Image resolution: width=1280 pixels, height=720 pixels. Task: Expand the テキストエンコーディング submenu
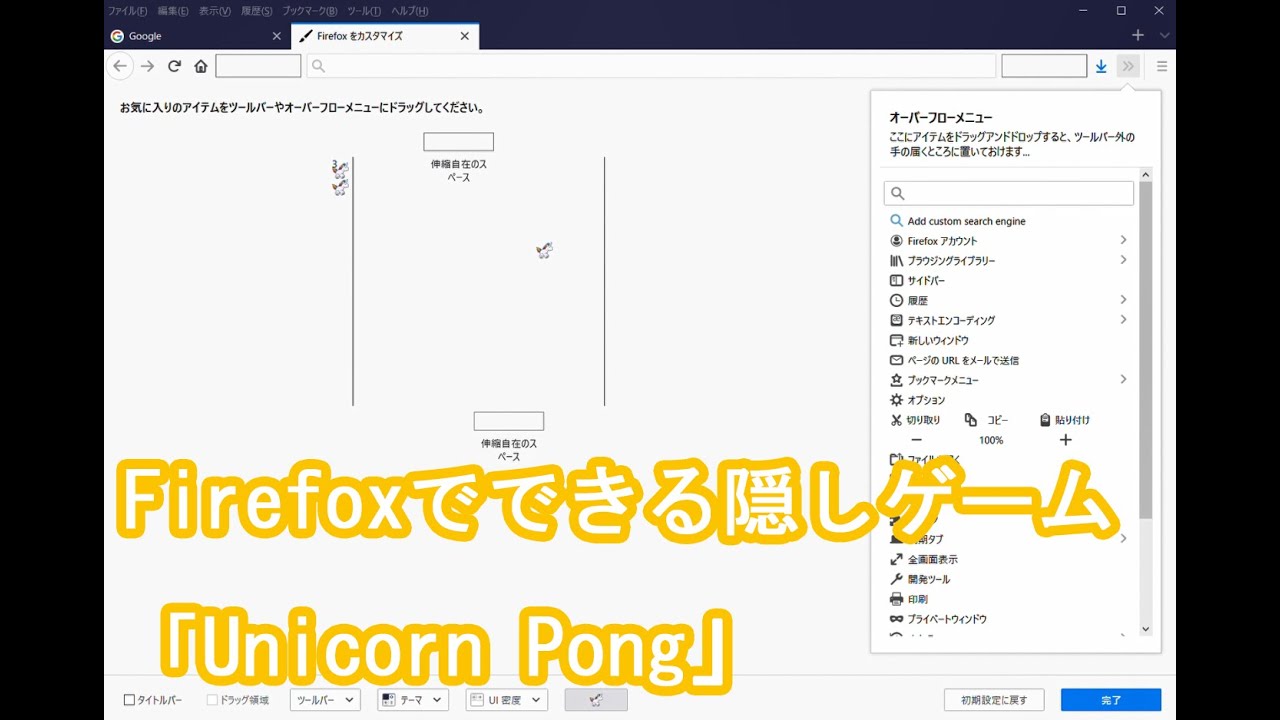1123,320
